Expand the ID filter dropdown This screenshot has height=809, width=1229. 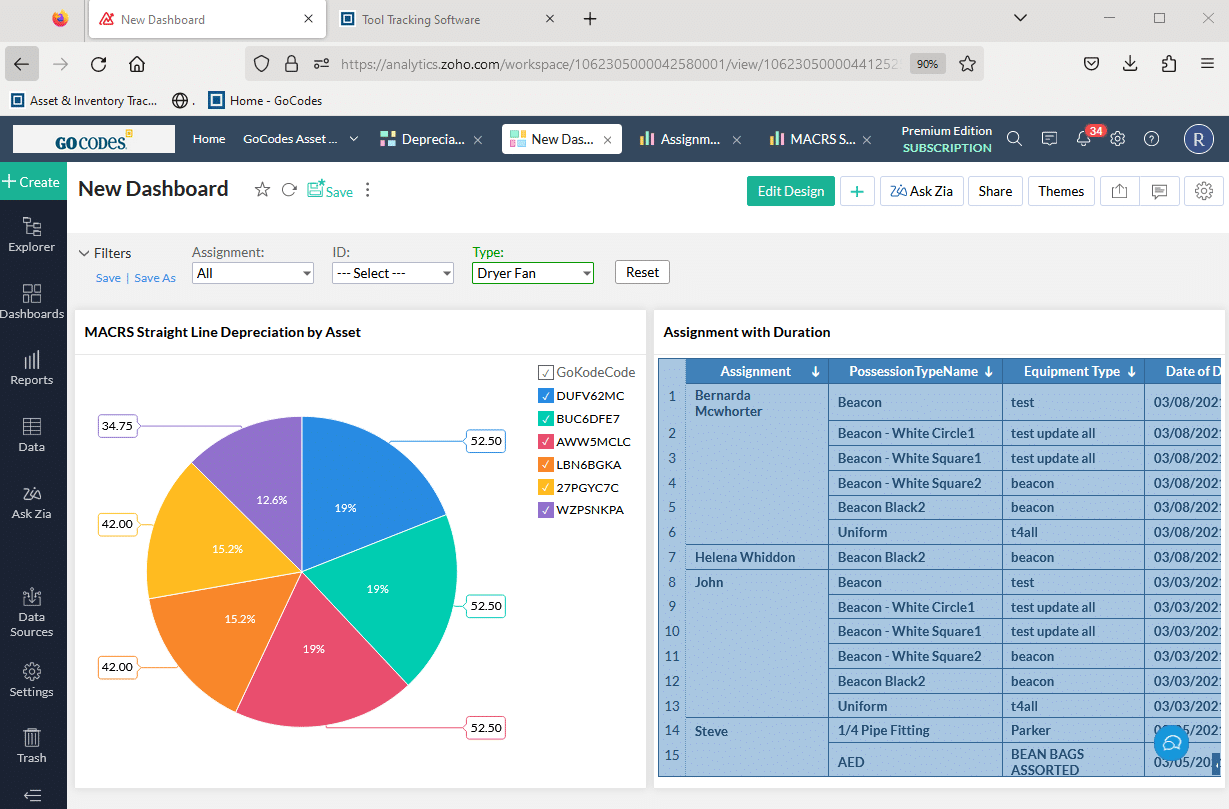tap(393, 273)
